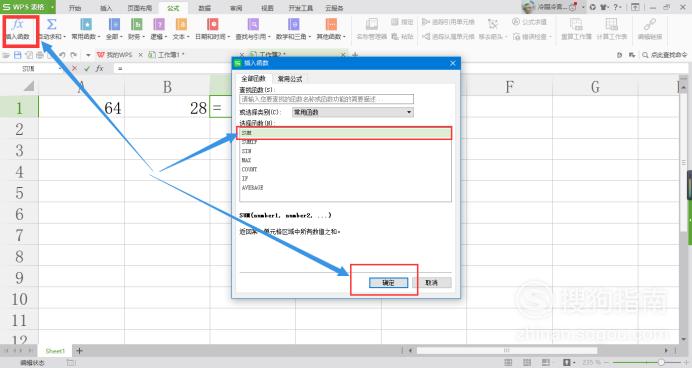This screenshot has height=368, width=692.
Task: Expand the user account dropdown arrow
Action: (583, 7)
